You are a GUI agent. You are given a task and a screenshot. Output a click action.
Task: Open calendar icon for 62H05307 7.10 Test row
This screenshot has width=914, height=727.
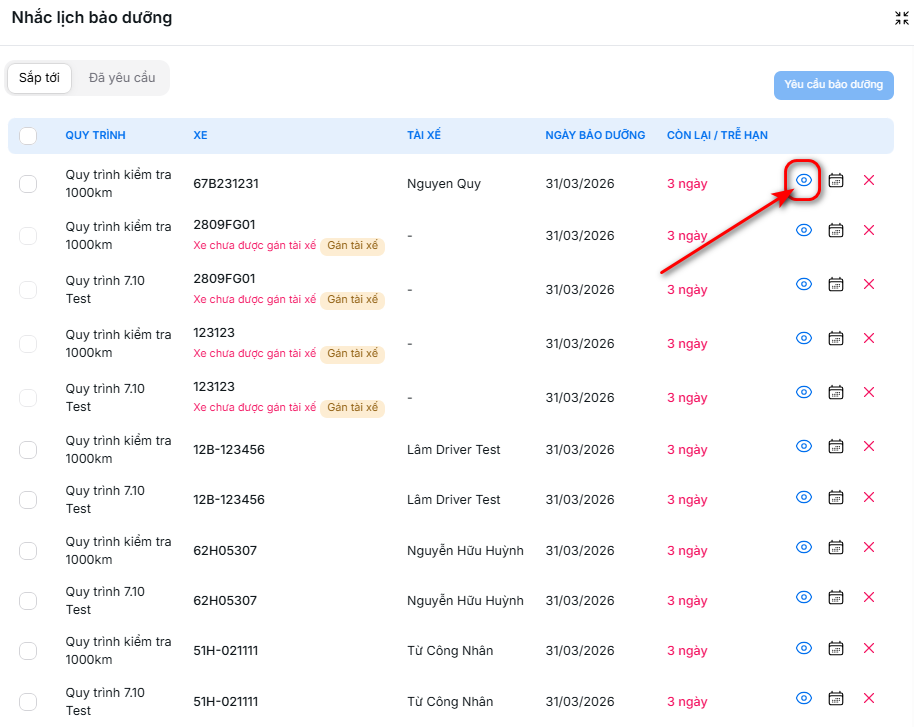(x=836, y=597)
